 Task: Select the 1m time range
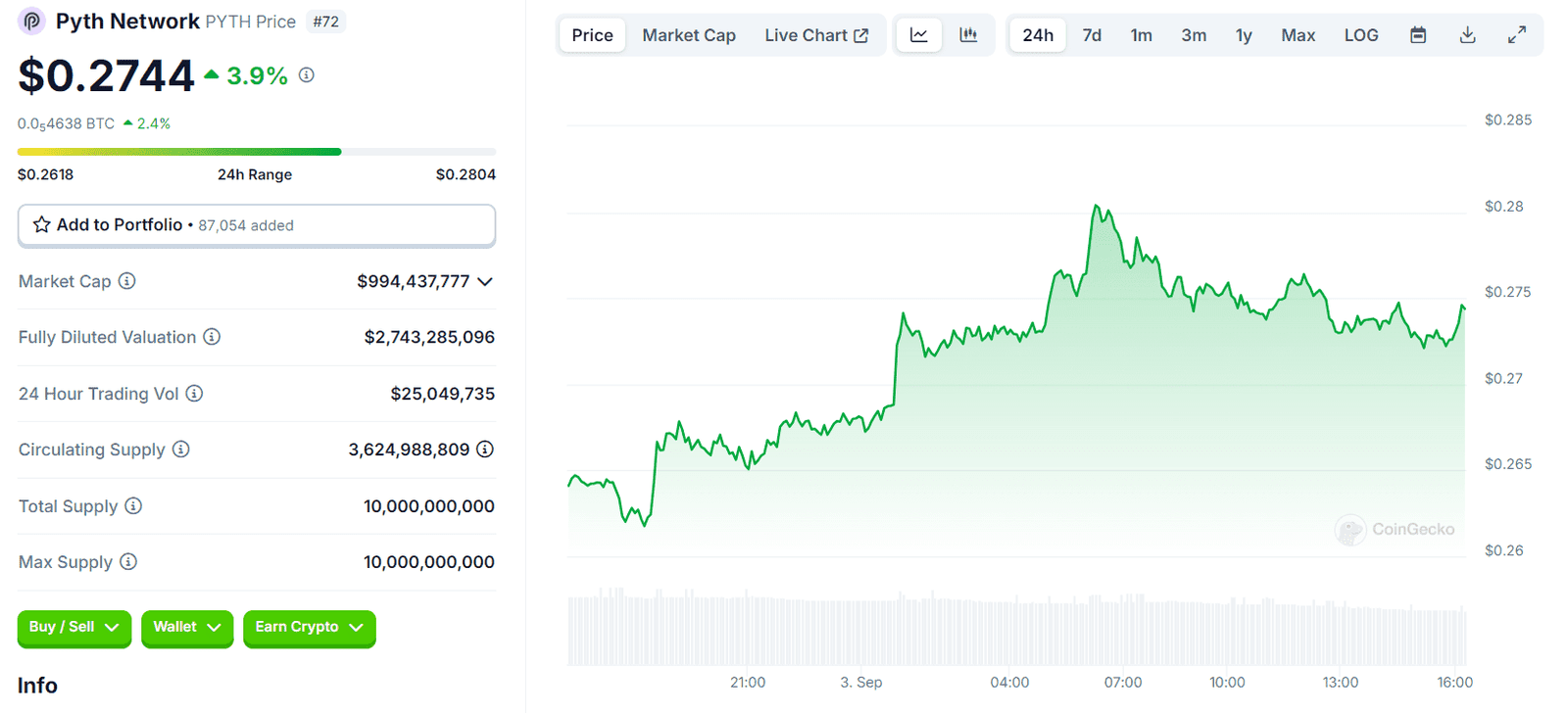click(1141, 35)
